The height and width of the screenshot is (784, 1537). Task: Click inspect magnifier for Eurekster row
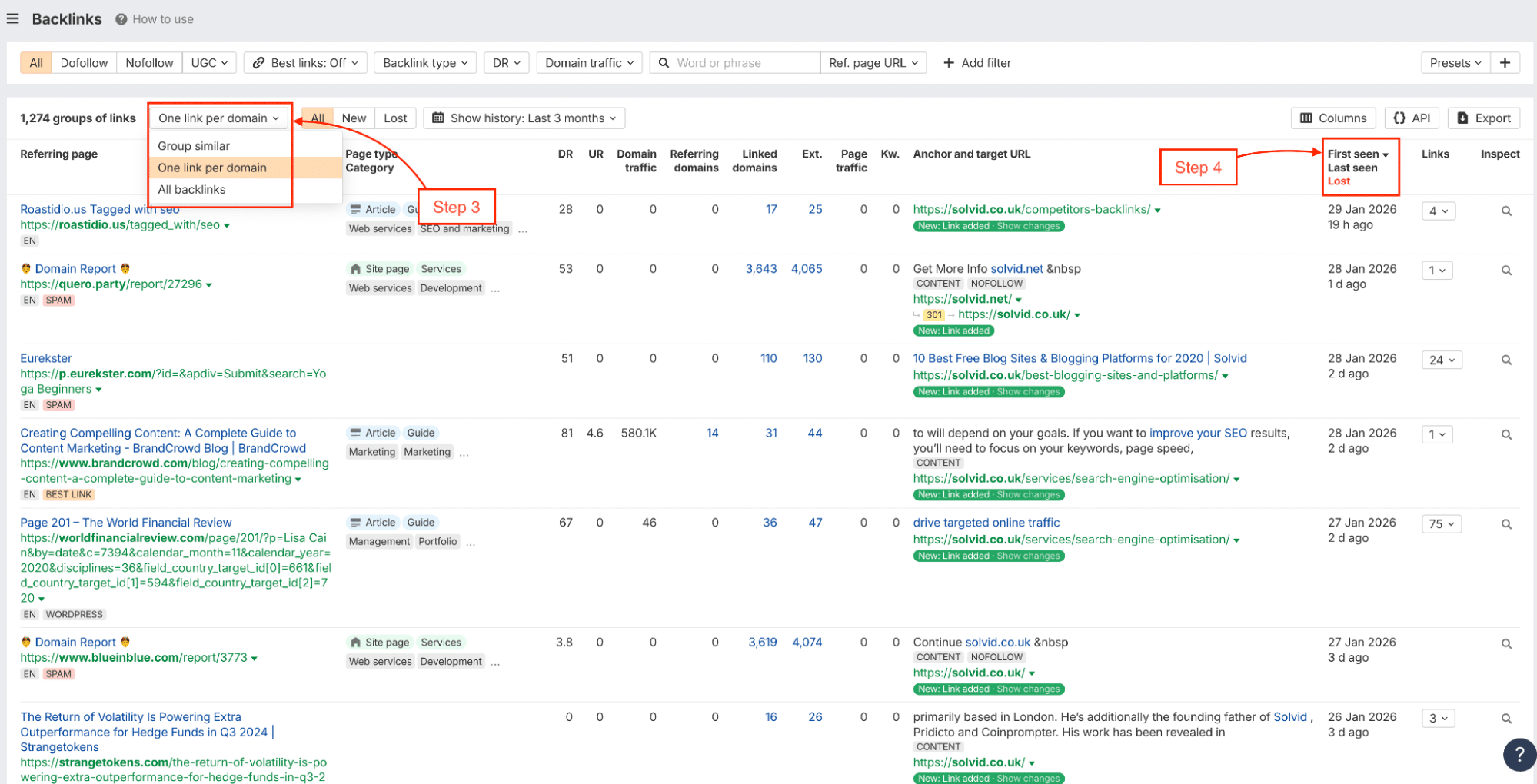coord(1506,360)
